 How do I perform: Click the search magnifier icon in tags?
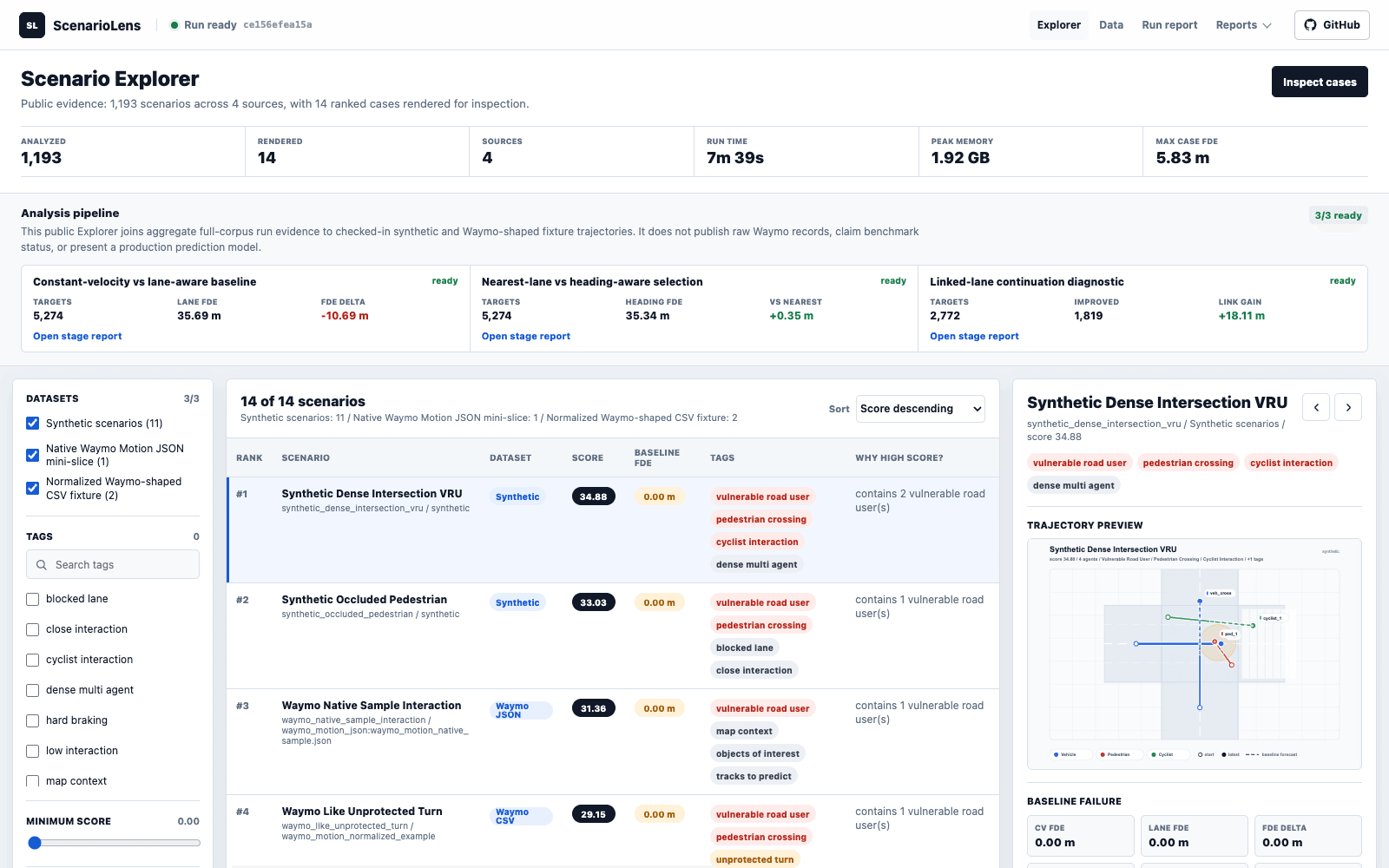pyautogui.click(x=41, y=565)
